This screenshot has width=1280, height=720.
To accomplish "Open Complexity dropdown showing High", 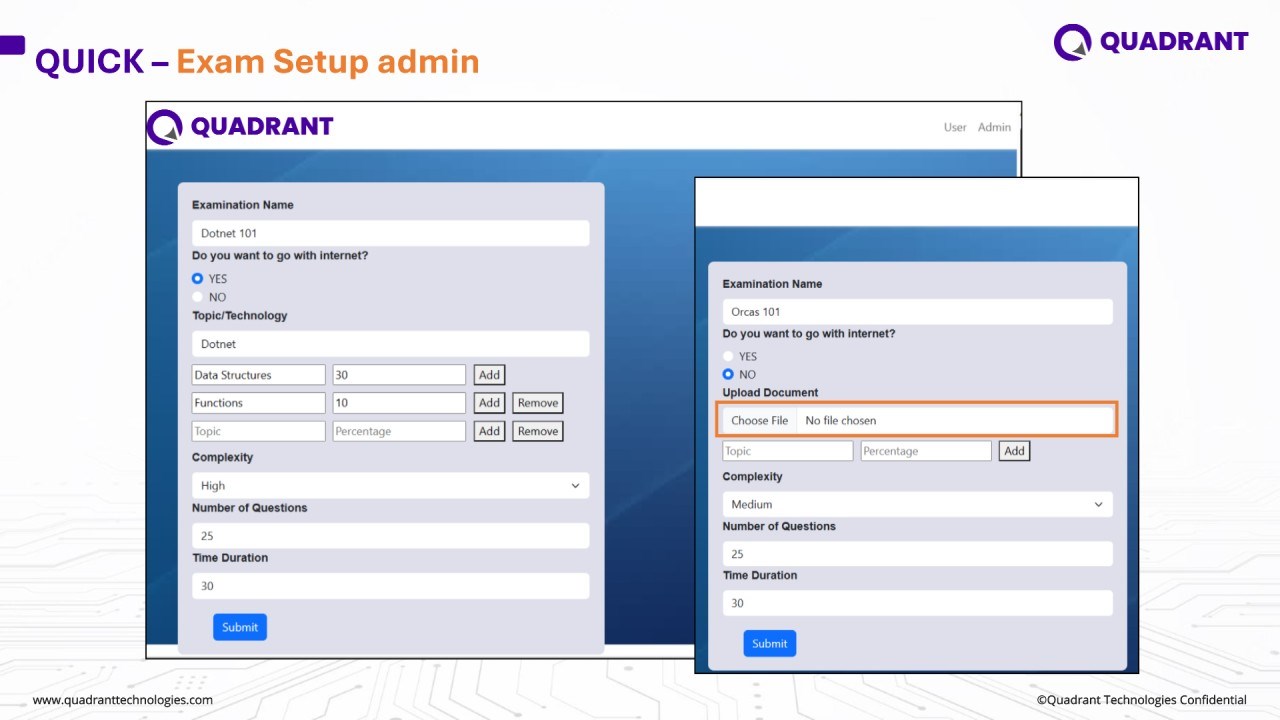I will click(x=391, y=486).
